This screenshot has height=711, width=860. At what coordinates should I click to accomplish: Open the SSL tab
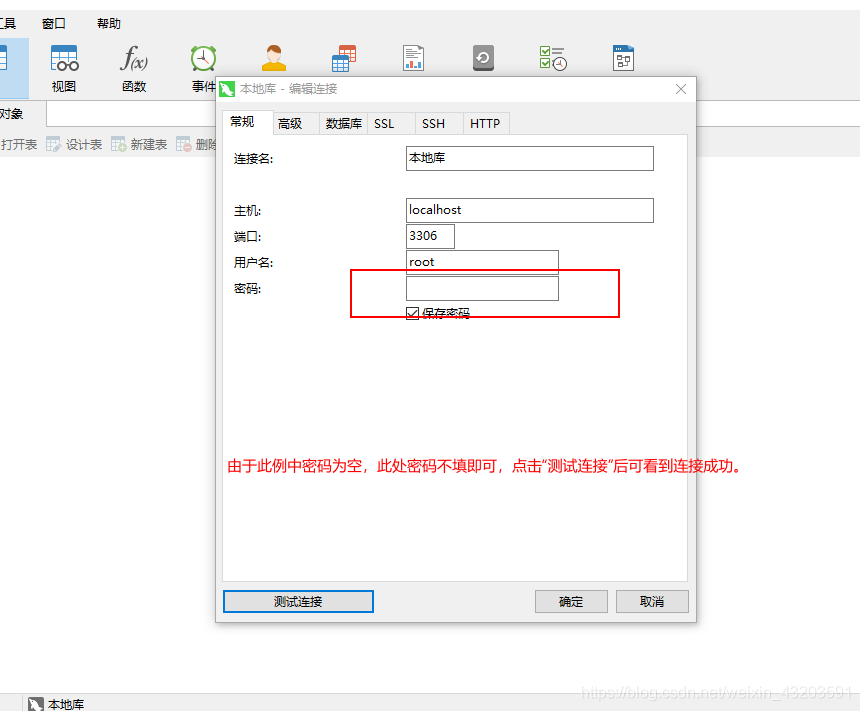[x=384, y=124]
